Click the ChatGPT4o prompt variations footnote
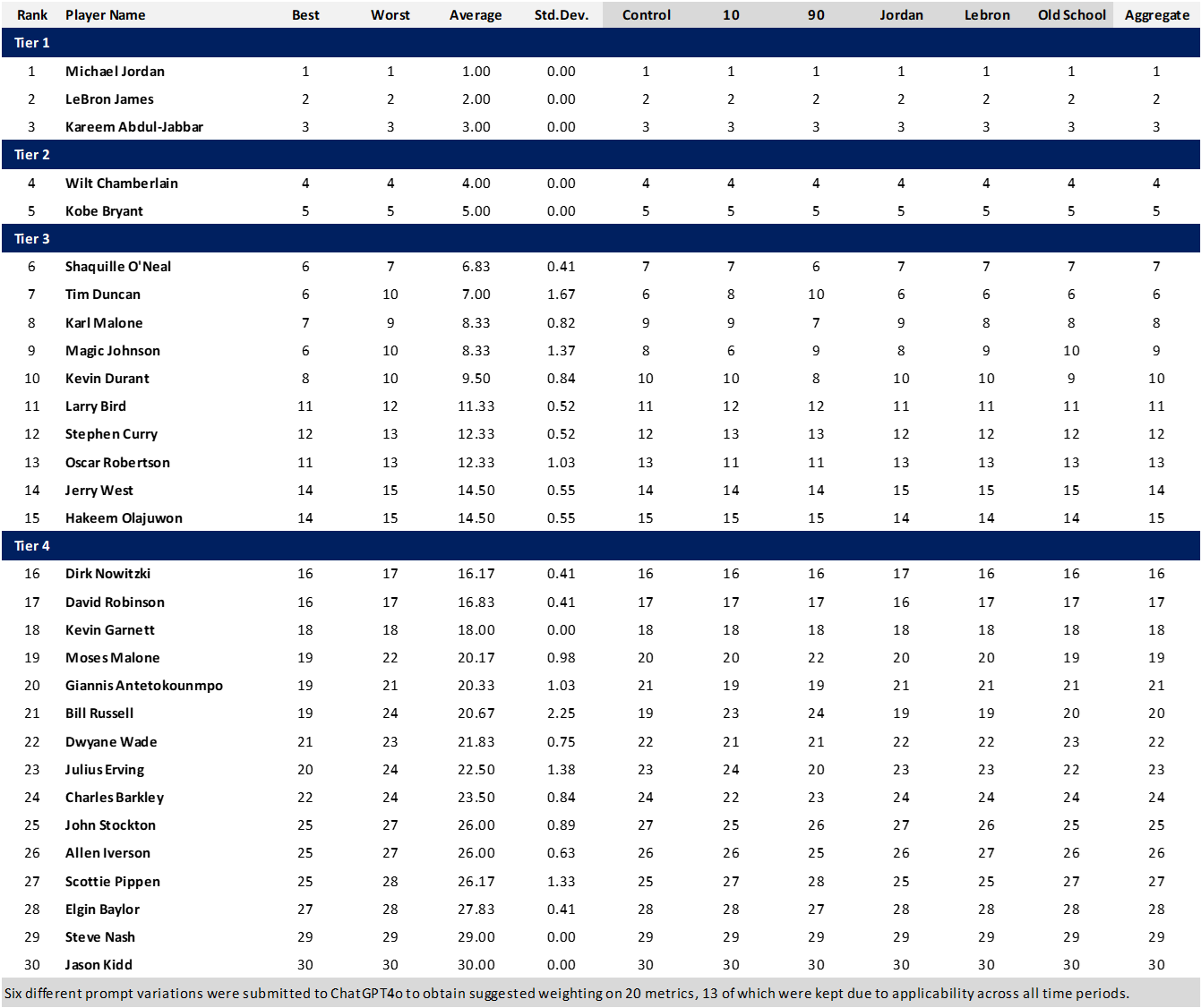Viewport: 1201px width, 1008px height. tap(567, 994)
